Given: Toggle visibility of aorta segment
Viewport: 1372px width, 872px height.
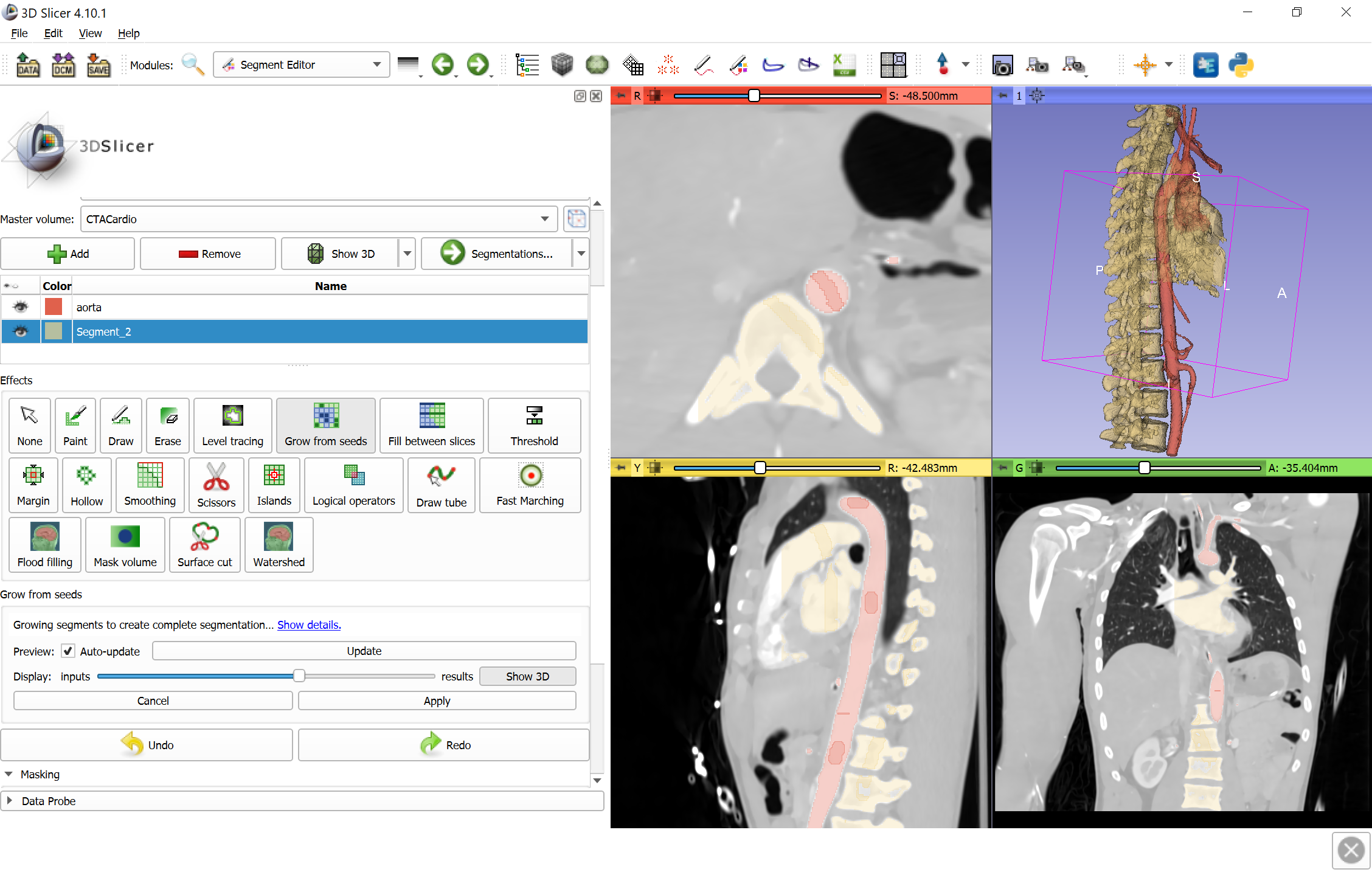Looking at the screenshot, I should tap(19, 307).
